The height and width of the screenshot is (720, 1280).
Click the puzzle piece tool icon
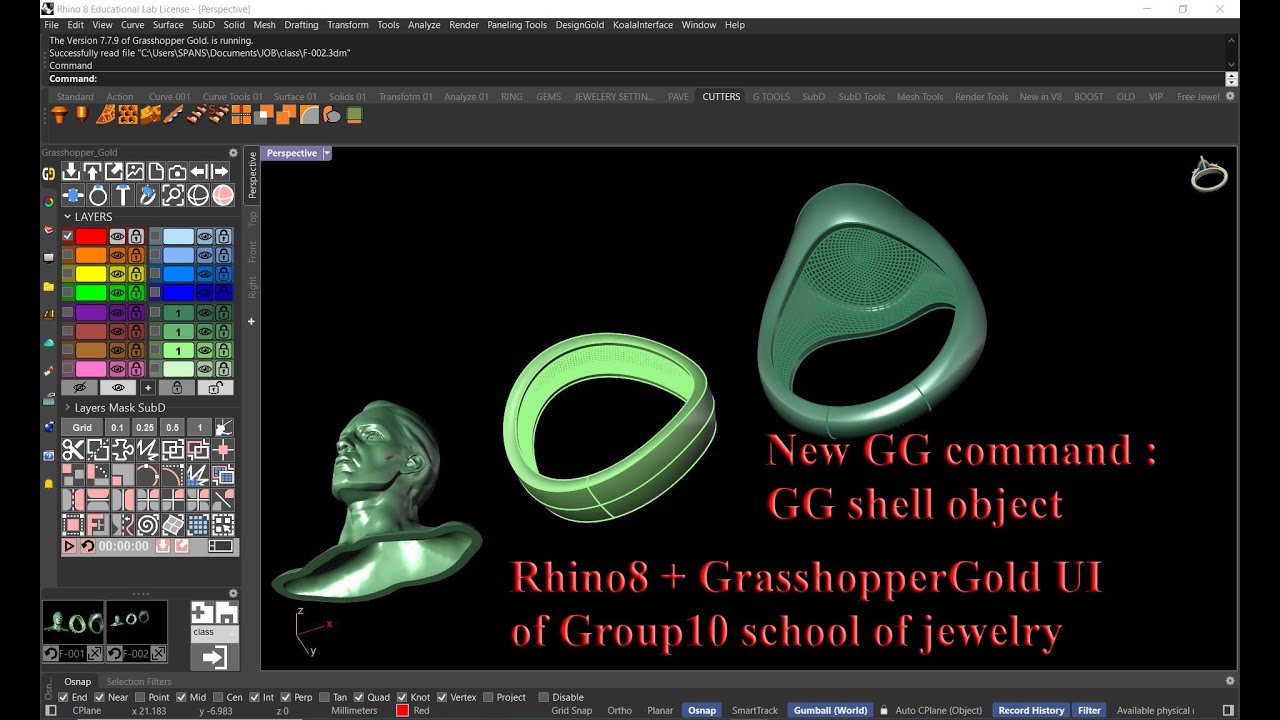point(123,449)
